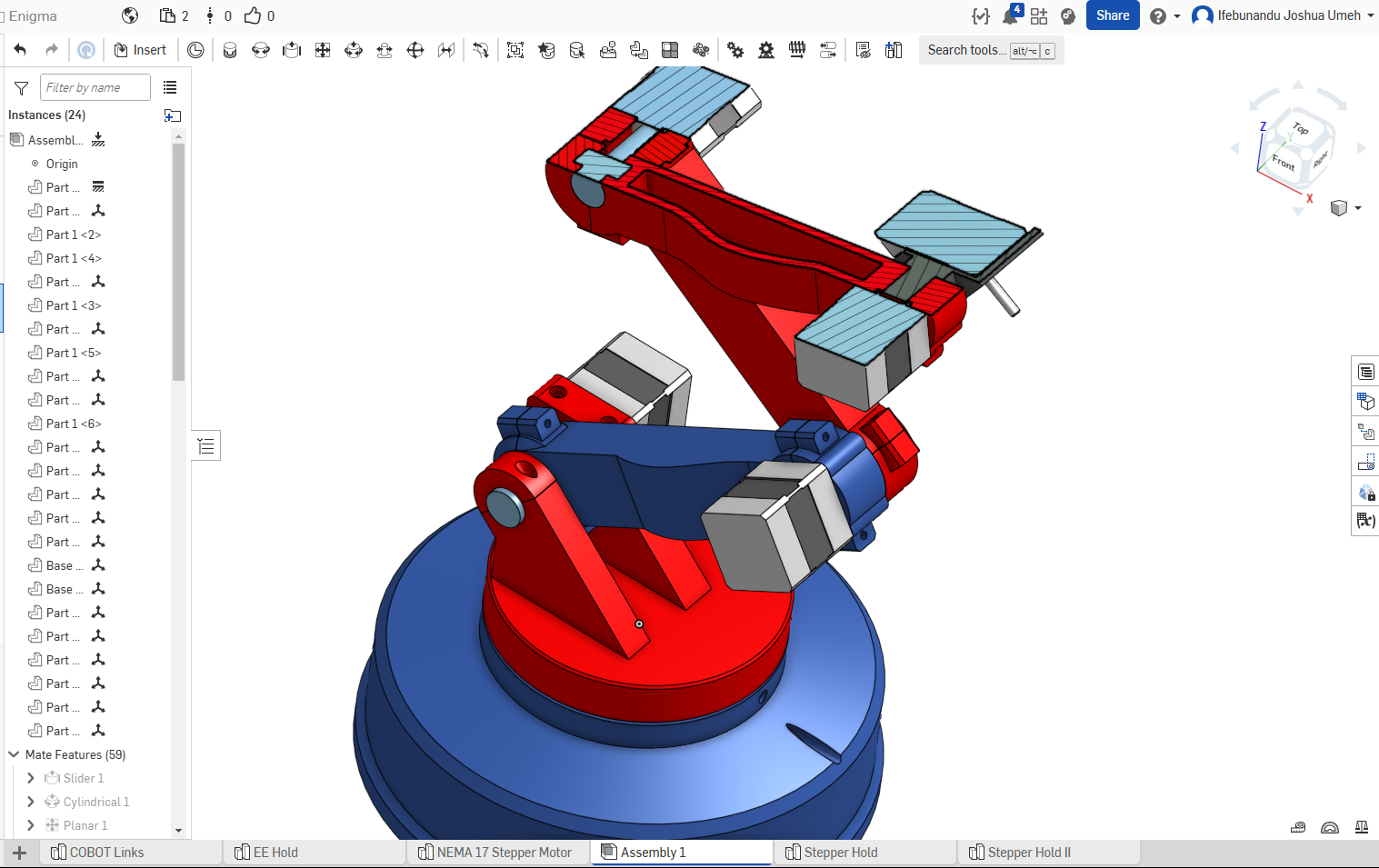Image resolution: width=1379 pixels, height=868 pixels.
Task: Open the Variable table panel icon
Action: point(1365,521)
